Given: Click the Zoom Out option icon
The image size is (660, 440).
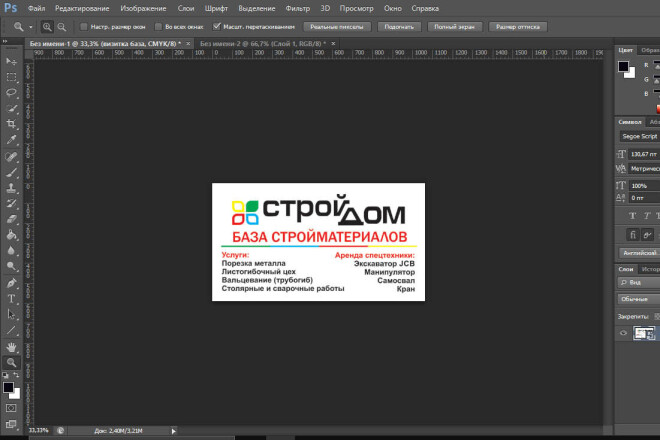Looking at the screenshot, I should (x=62, y=27).
